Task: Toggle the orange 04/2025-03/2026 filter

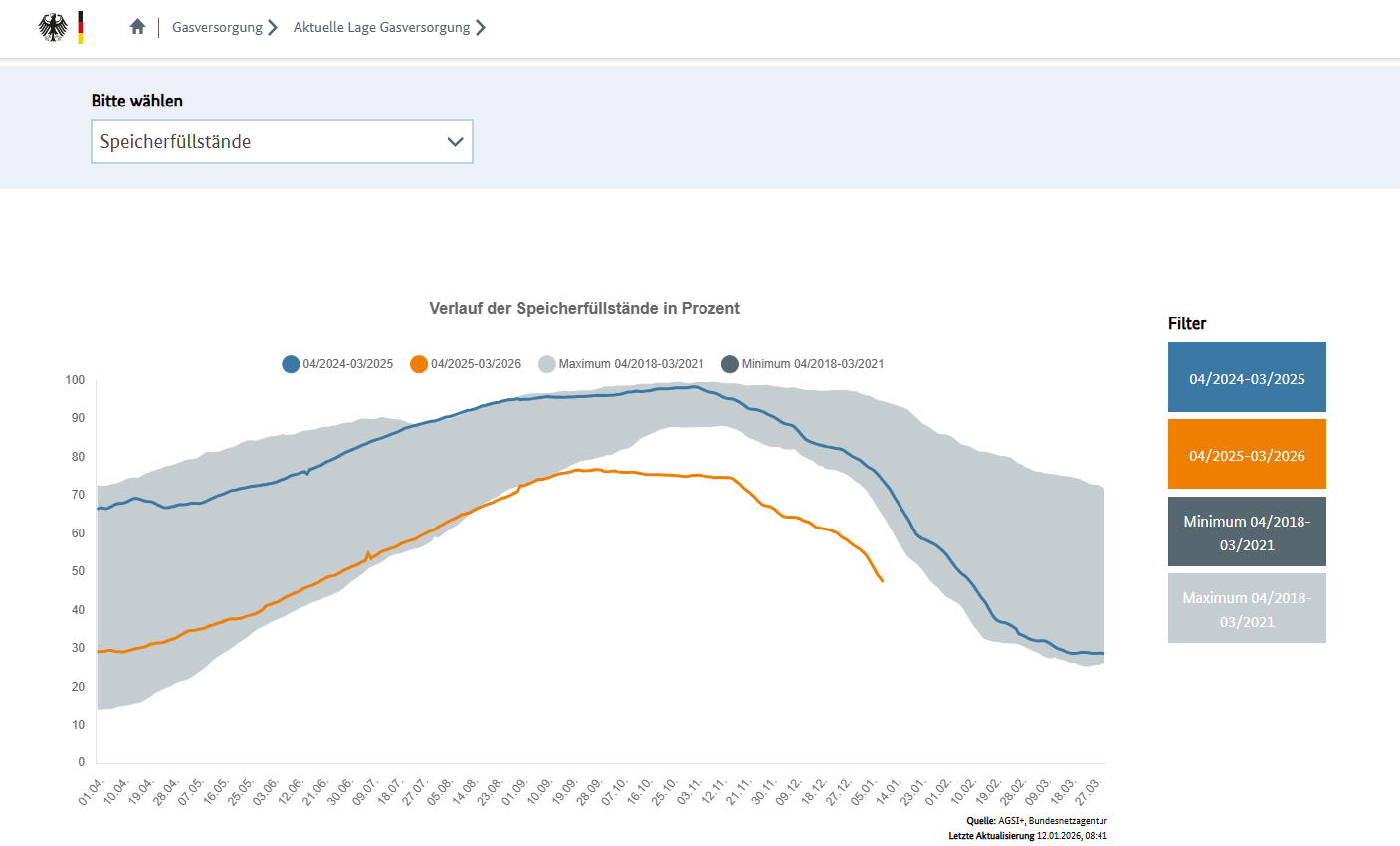Action: point(1247,454)
